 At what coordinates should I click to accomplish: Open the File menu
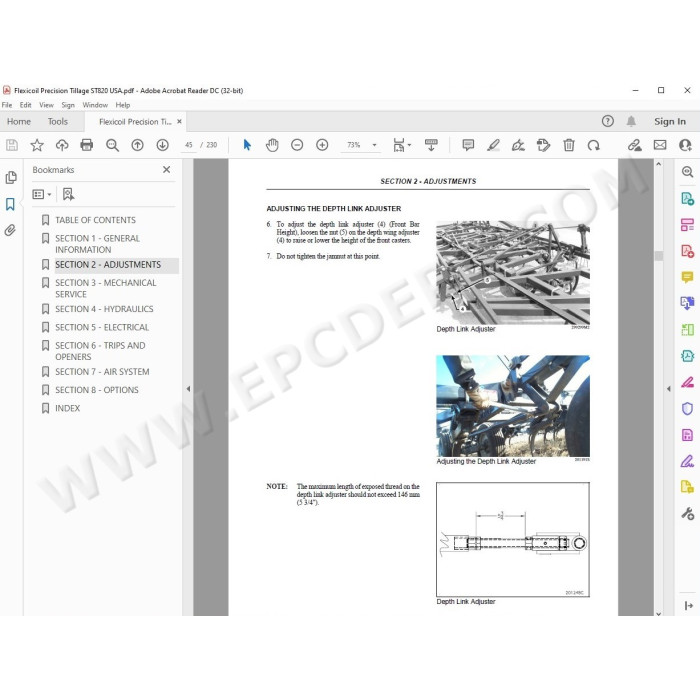[7, 105]
